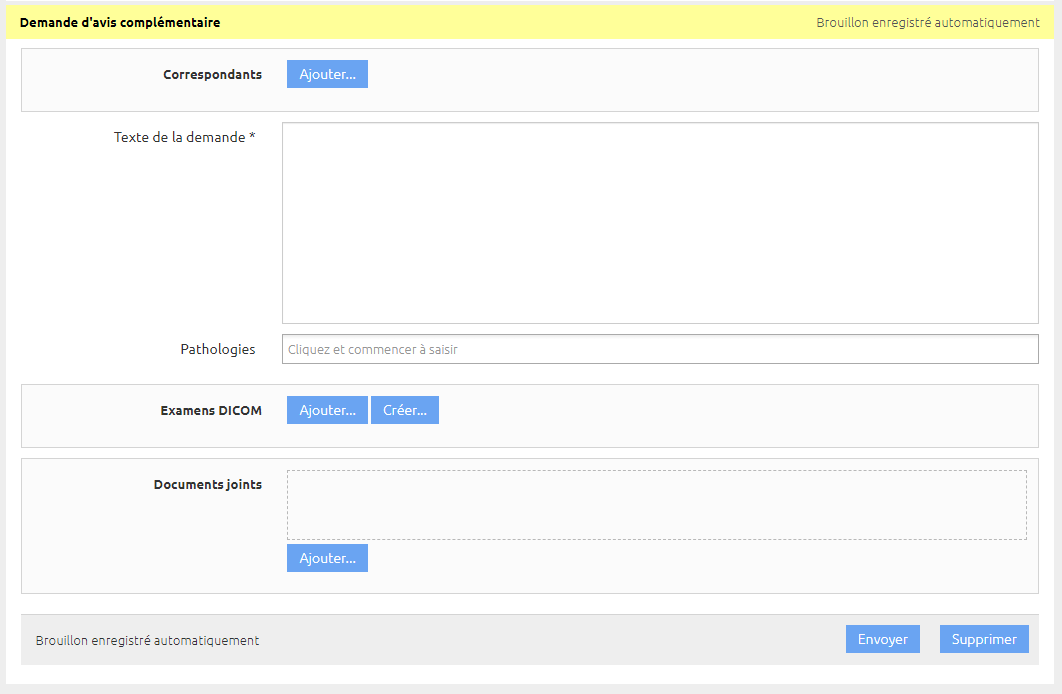Screen dimensions: 1062x694
Task: Click the footer's 'Brouillon enregistré automatiquement' status
Action: [148, 641]
